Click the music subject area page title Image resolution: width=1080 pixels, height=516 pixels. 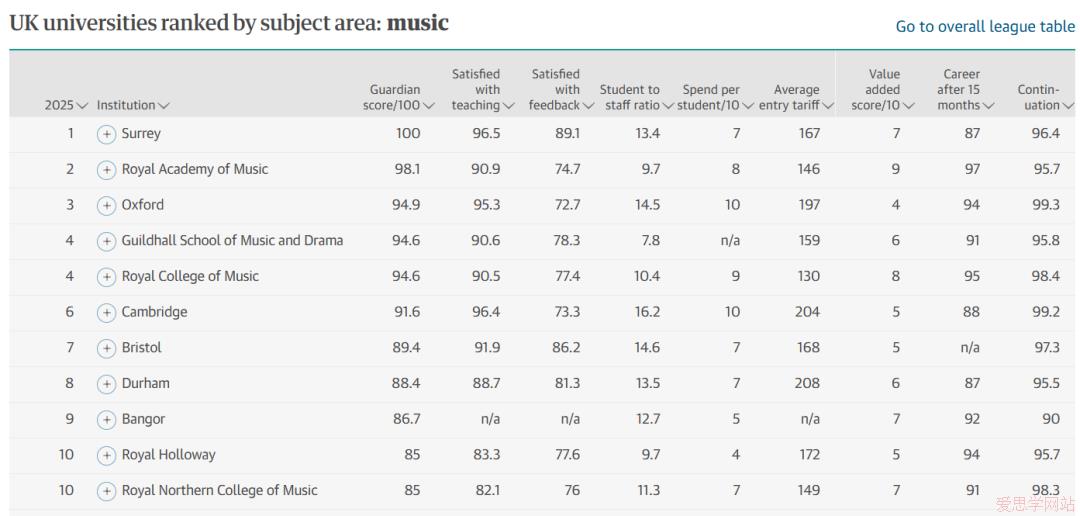(229, 23)
